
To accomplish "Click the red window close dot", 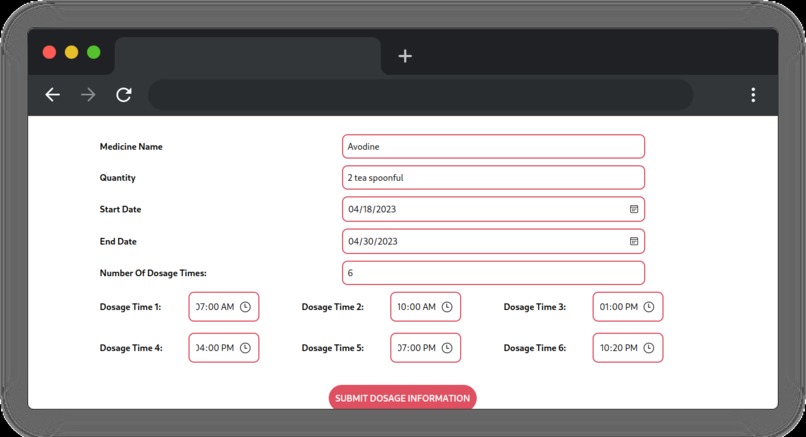I will point(49,52).
